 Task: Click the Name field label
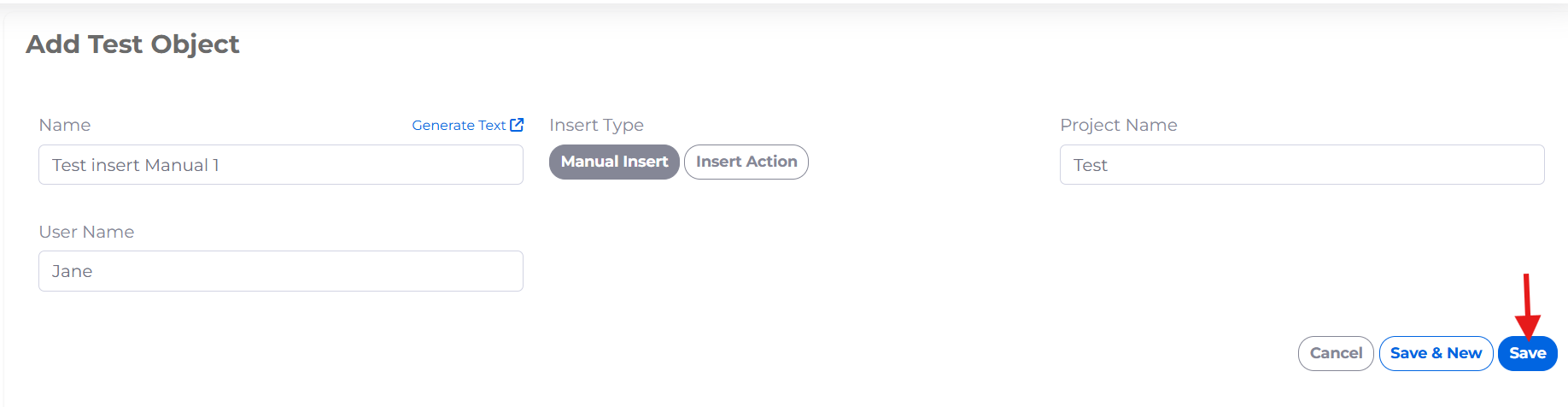click(65, 125)
